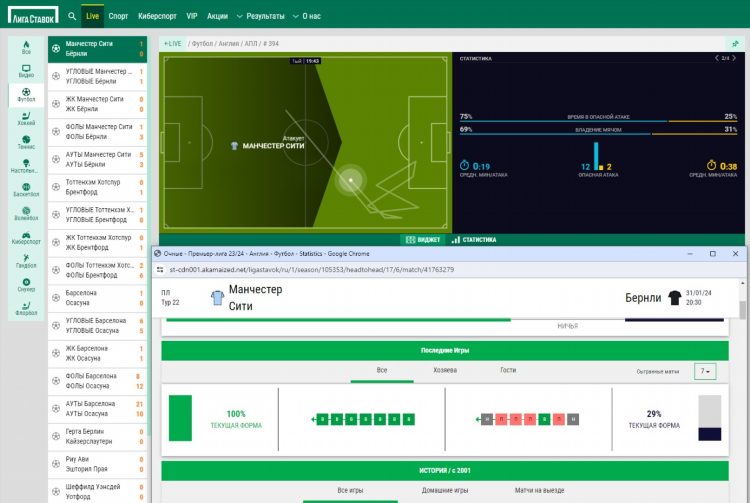Screen dimensions: 750x503
Task: Open Герта Берлин – Кайзерслаутерн match
Action: (98, 437)
